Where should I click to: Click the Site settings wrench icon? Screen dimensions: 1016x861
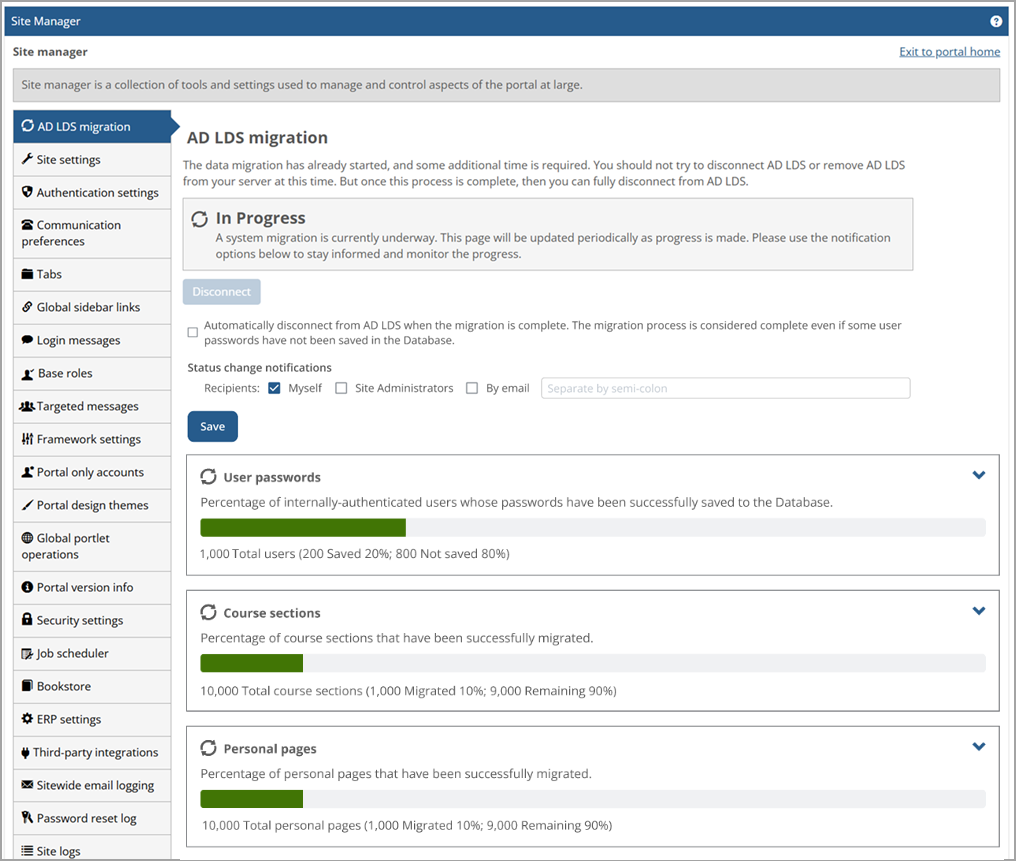pos(27,159)
